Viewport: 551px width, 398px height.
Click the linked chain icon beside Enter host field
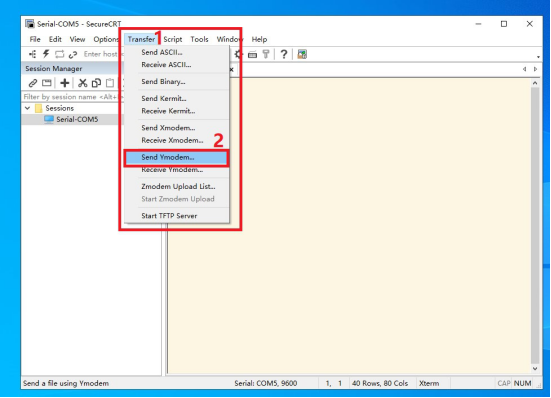(73, 54)
